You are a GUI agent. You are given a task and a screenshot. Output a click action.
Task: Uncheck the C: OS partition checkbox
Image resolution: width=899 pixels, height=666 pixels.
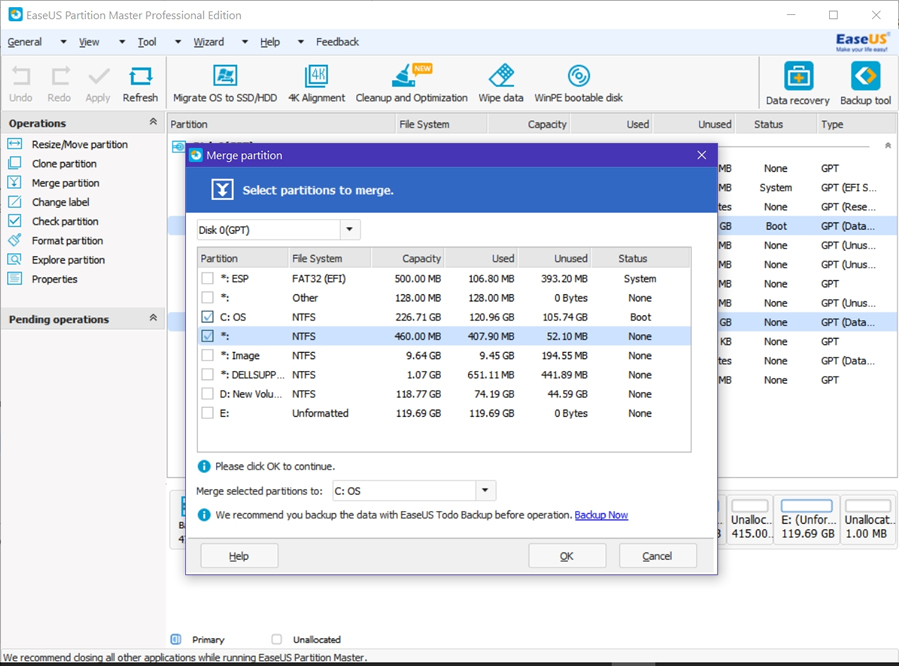[x=208, y=317]
